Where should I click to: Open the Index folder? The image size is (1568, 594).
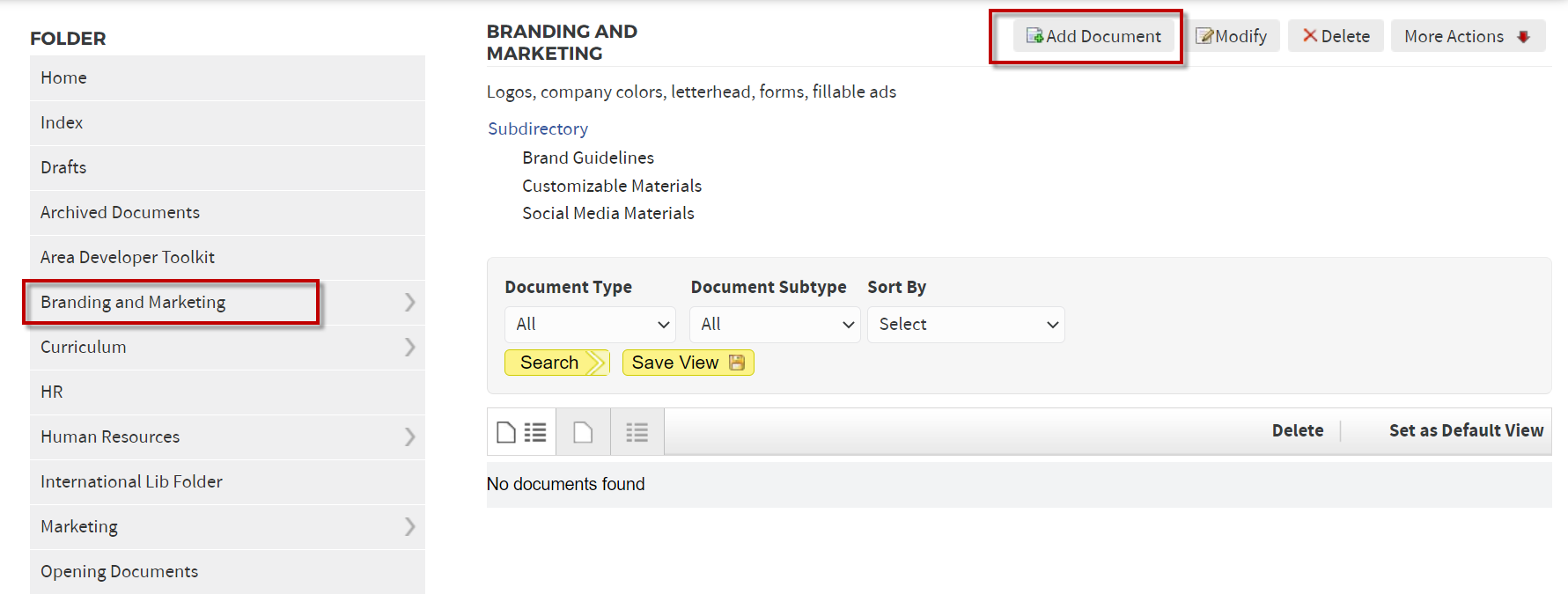tap(227, 123)
